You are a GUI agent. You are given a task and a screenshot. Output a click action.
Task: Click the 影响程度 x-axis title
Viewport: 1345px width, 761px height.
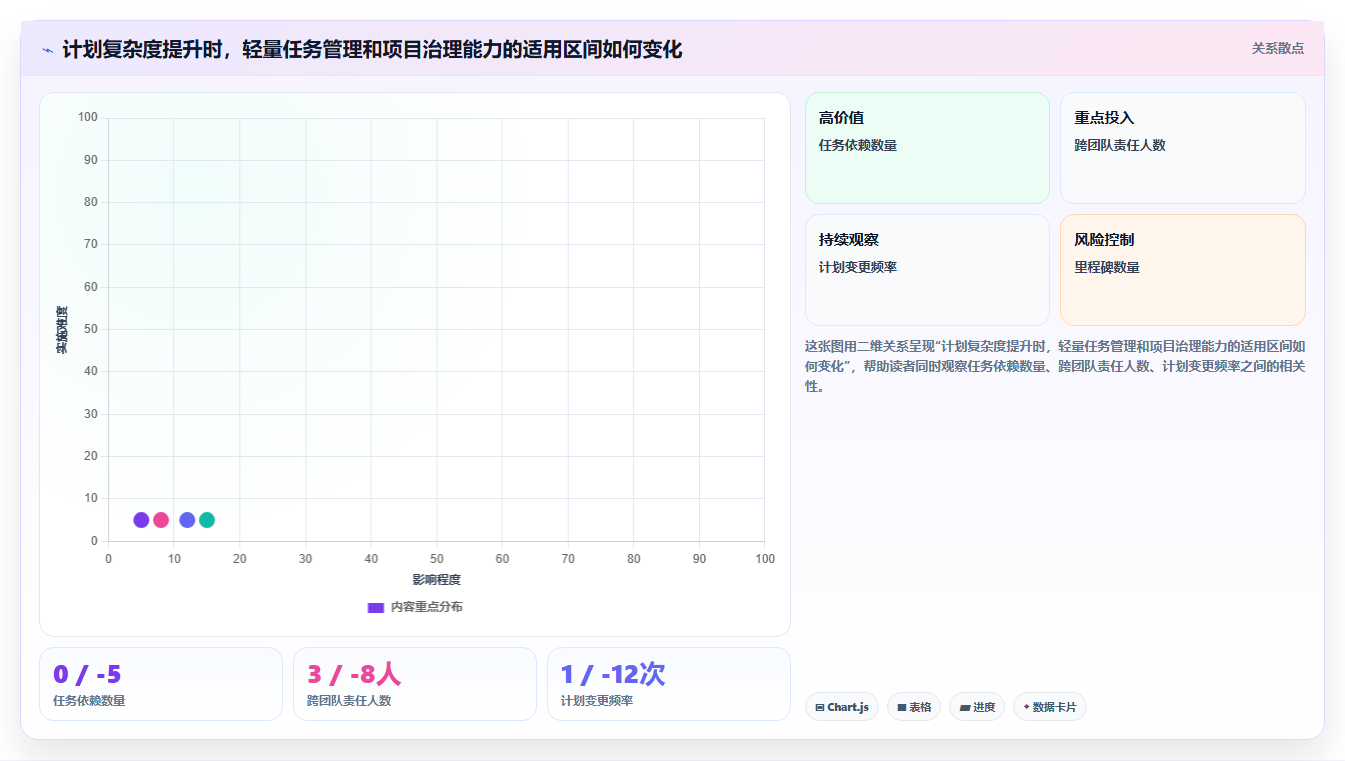coord(437,580)
